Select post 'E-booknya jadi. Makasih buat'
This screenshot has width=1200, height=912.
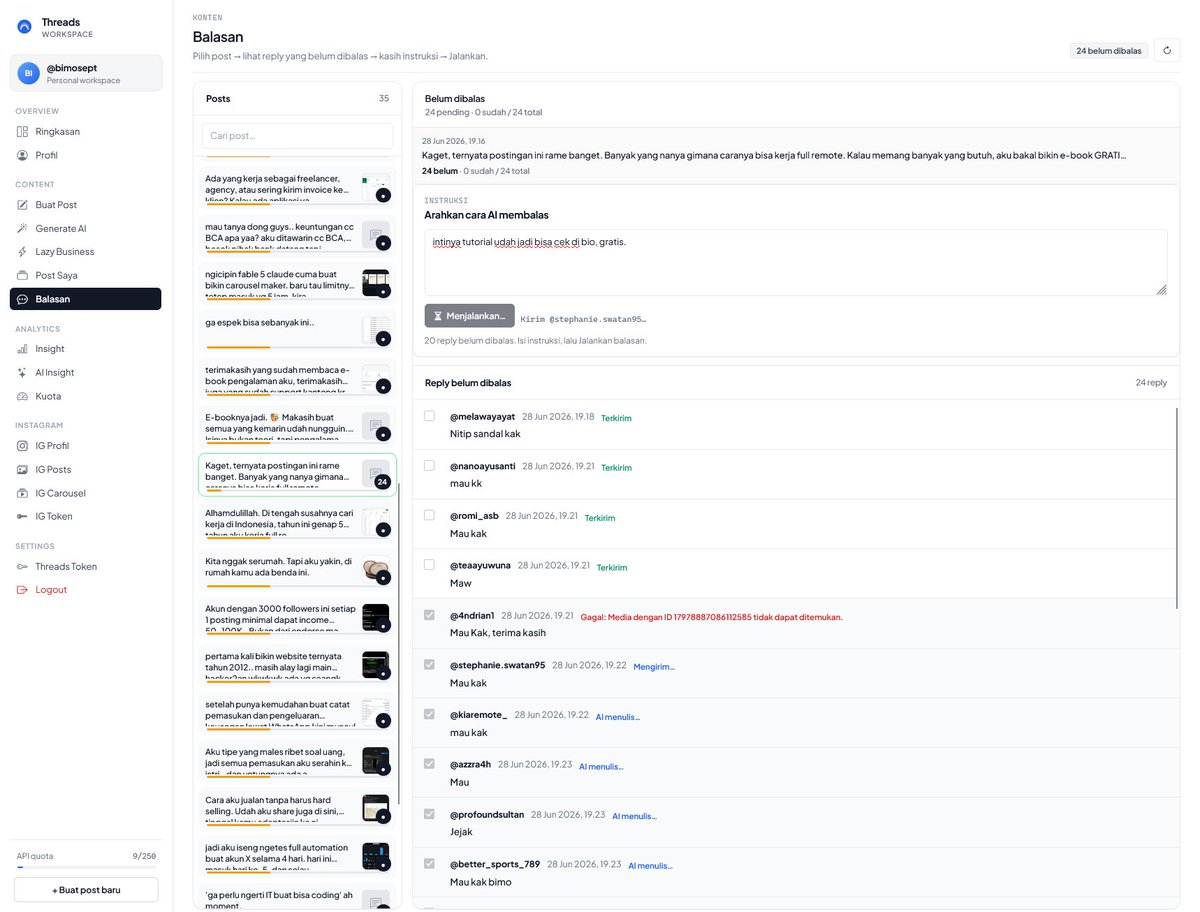click(x=296, y=426)
